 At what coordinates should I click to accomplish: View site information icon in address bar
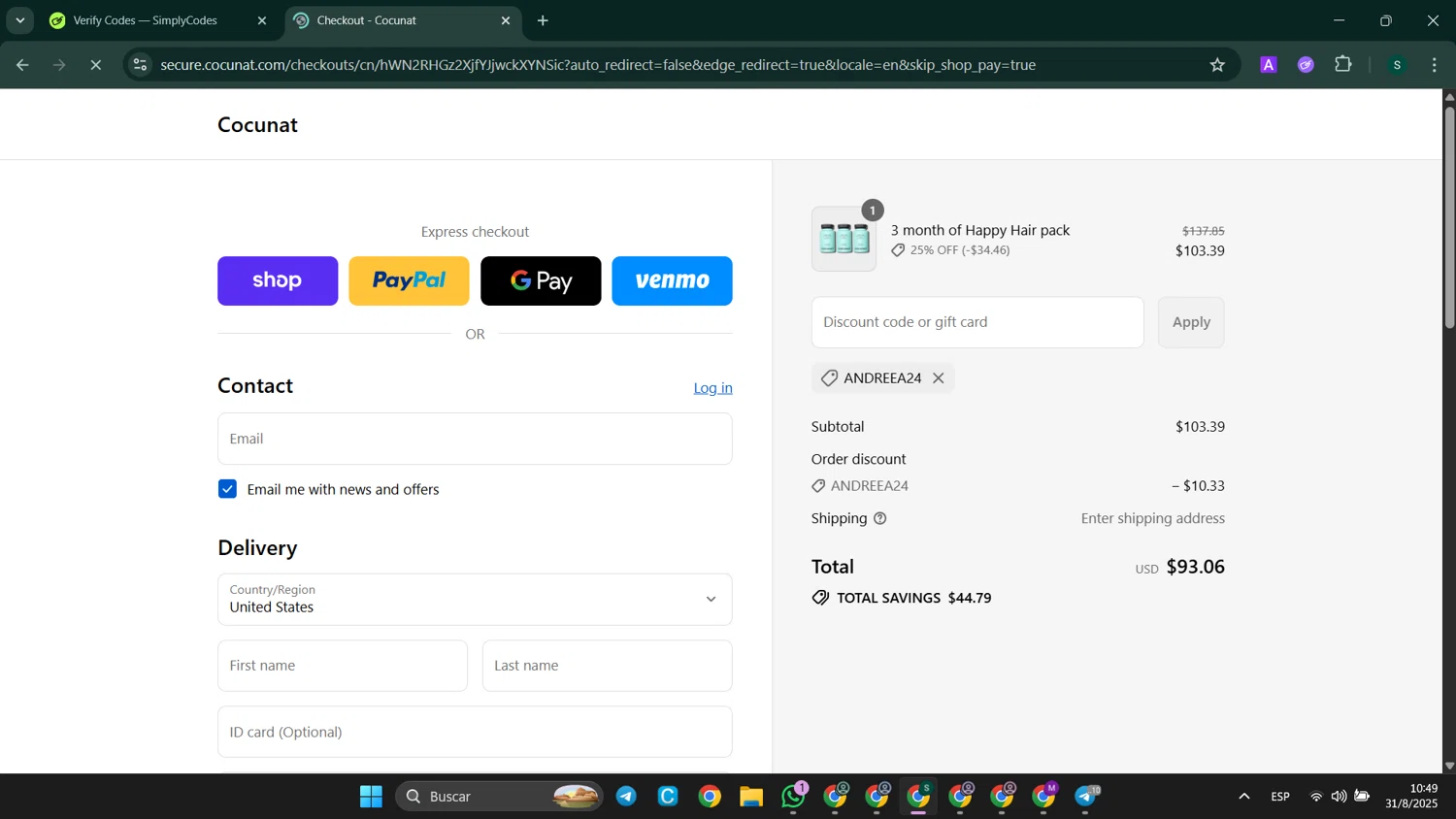pos(140,65)
